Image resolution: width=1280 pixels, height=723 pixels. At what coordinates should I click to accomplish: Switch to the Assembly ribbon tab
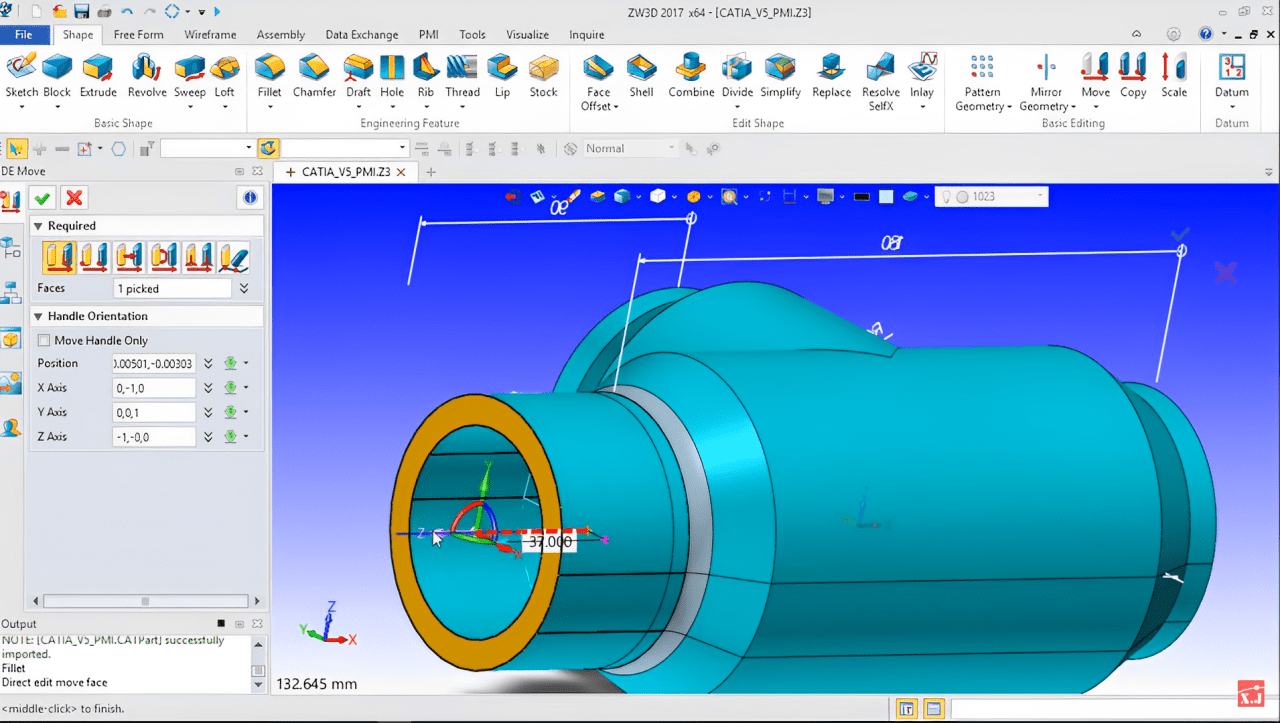(280, 34)
